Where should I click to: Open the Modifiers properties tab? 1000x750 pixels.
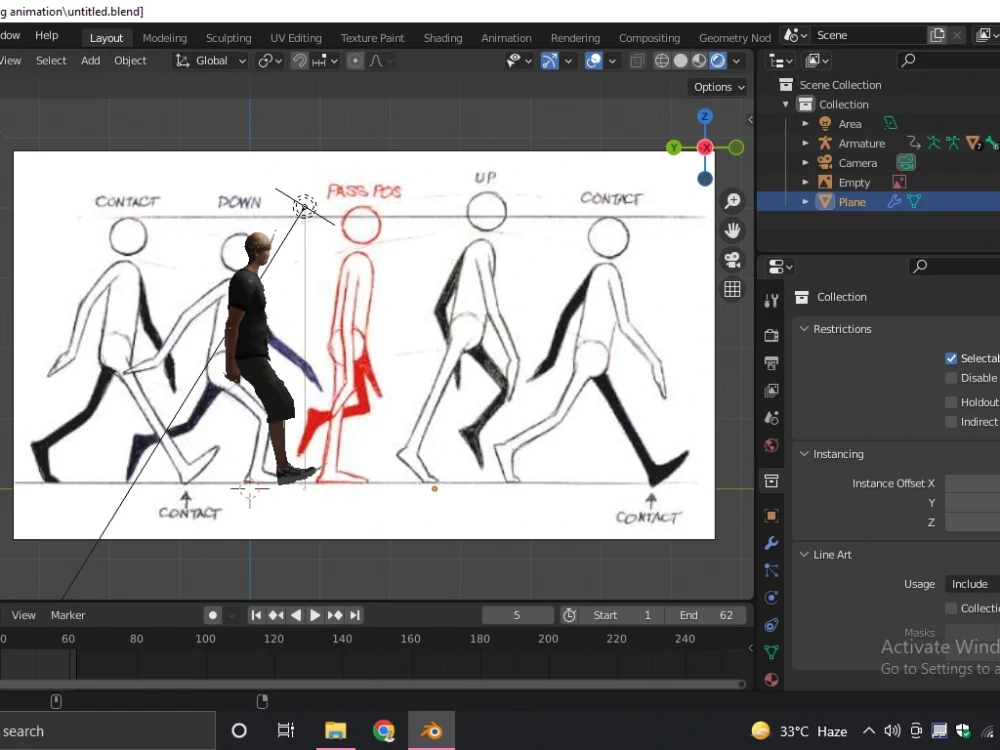[771, 543]
